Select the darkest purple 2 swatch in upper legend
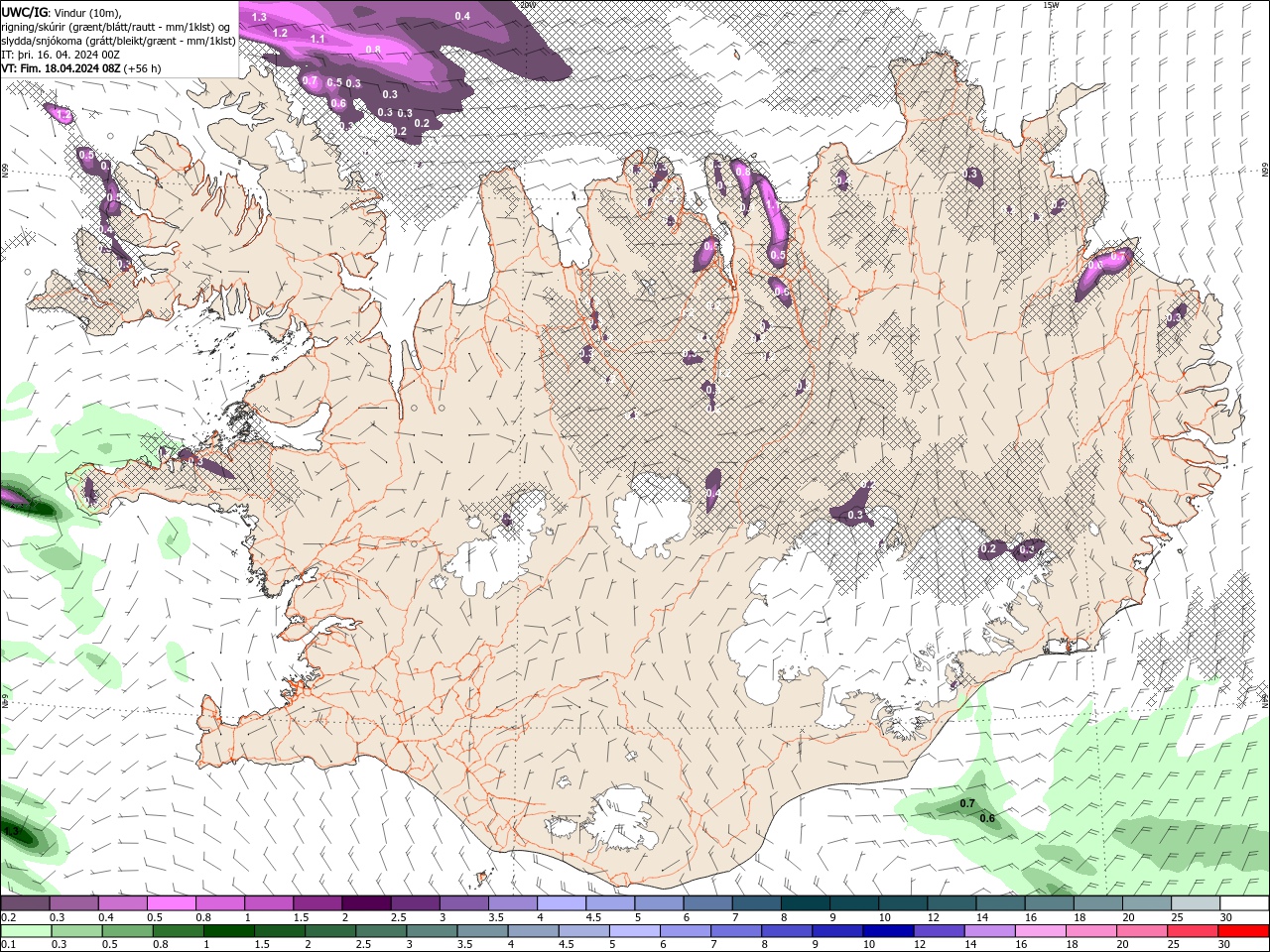 [365, 903]
